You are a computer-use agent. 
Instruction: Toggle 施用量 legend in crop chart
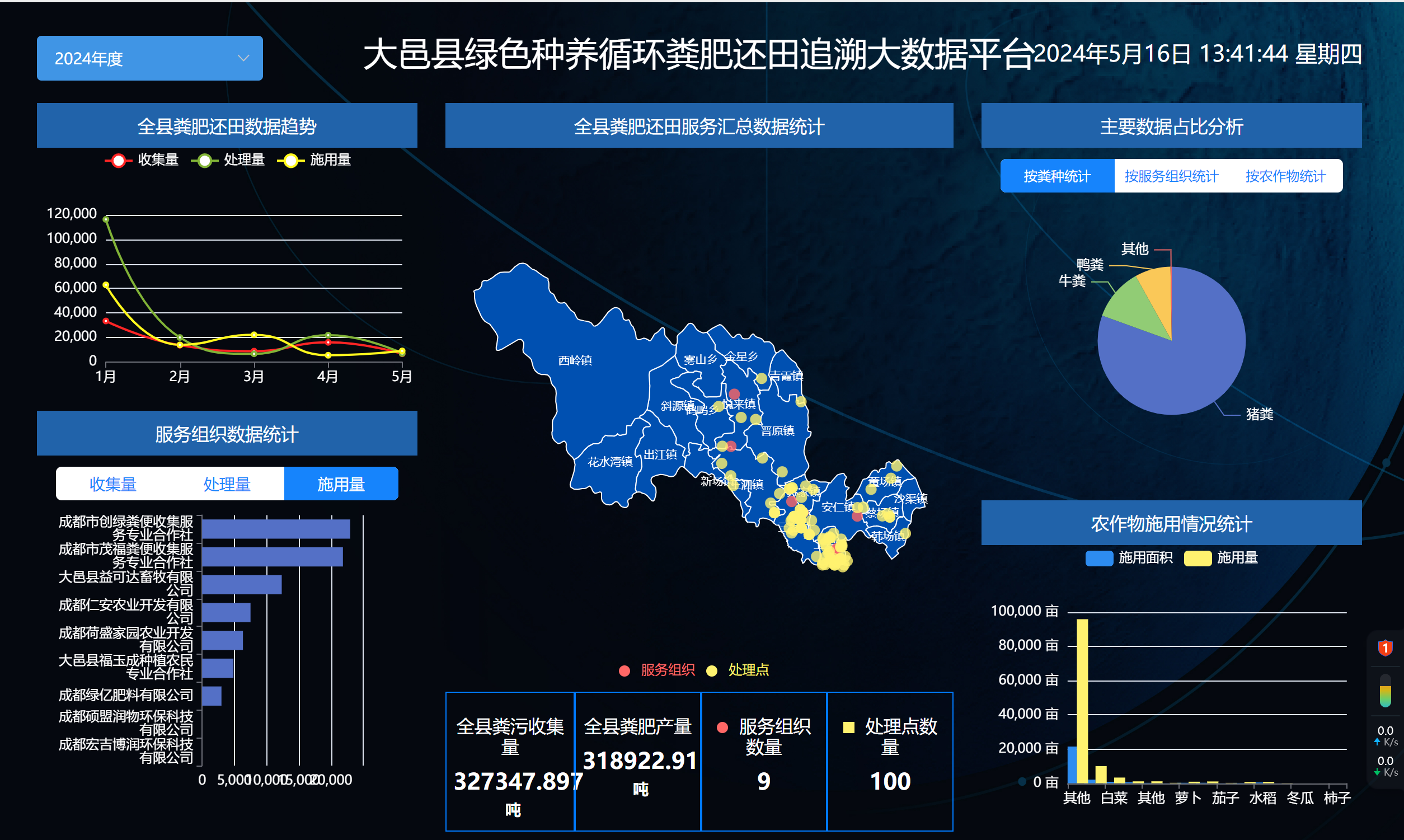click(x=1221, y=558)
